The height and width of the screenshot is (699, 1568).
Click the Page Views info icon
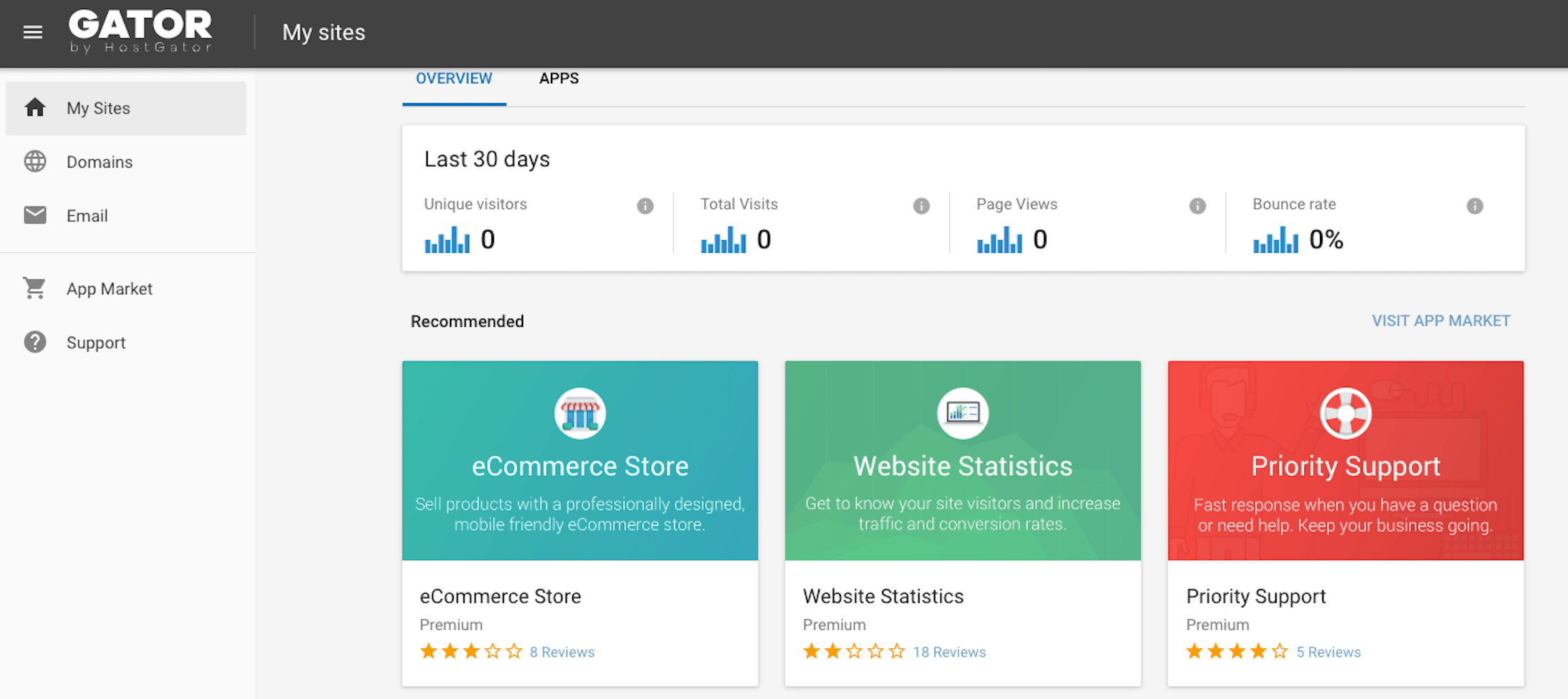(x=1198, y=206)
